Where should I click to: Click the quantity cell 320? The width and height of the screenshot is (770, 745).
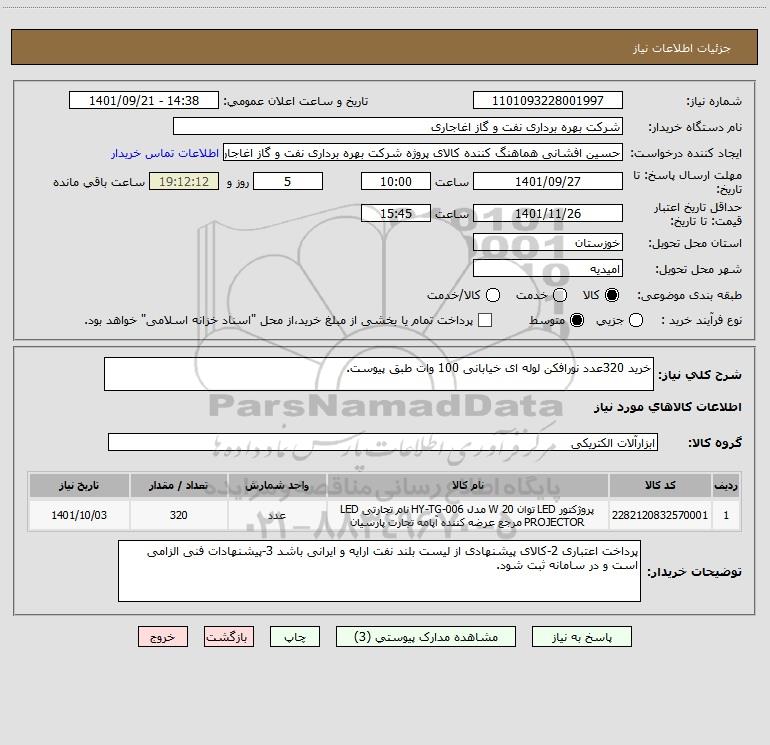pyautogui.click(x=178, y=515)
